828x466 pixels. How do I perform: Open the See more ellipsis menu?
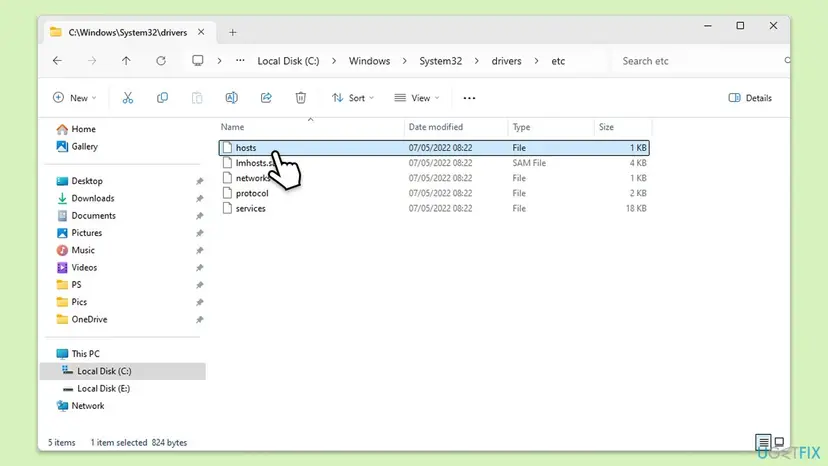469,98
